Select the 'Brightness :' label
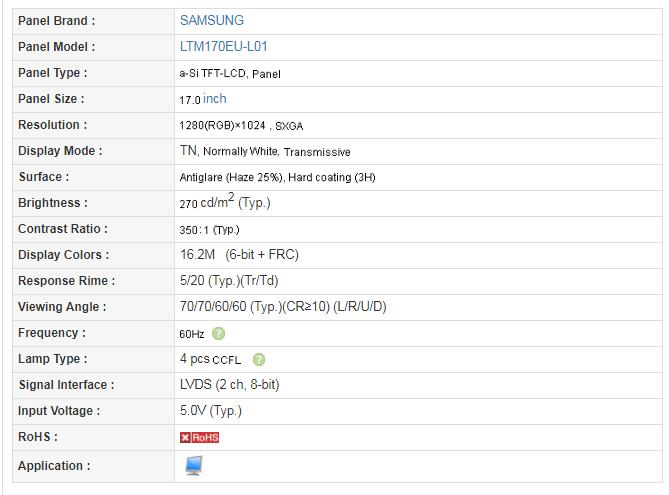 [x=53, y=203]
